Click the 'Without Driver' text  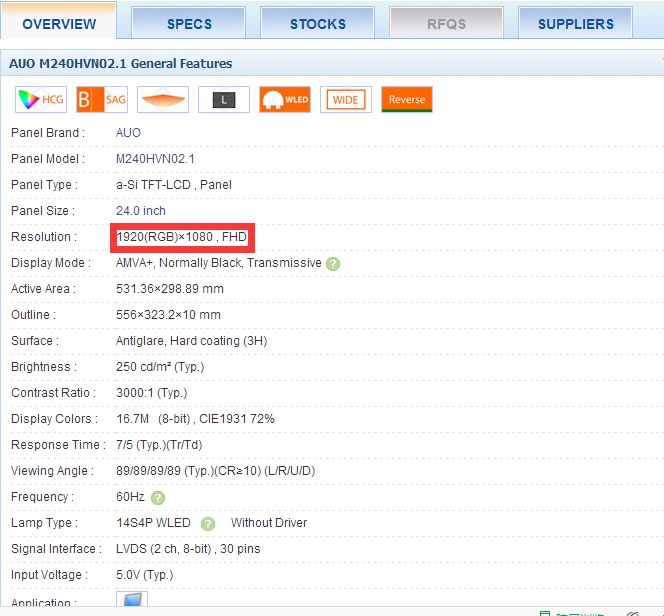[269, 523]
